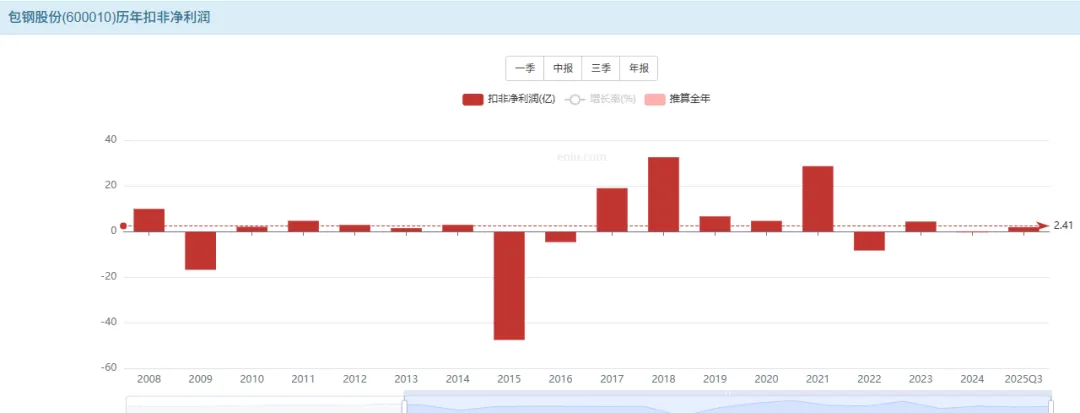Click the 包钢股份(600010)历年扣非净利润 title
The width and height of the screenshot is (1080, 413).
[x=109, y=18]
